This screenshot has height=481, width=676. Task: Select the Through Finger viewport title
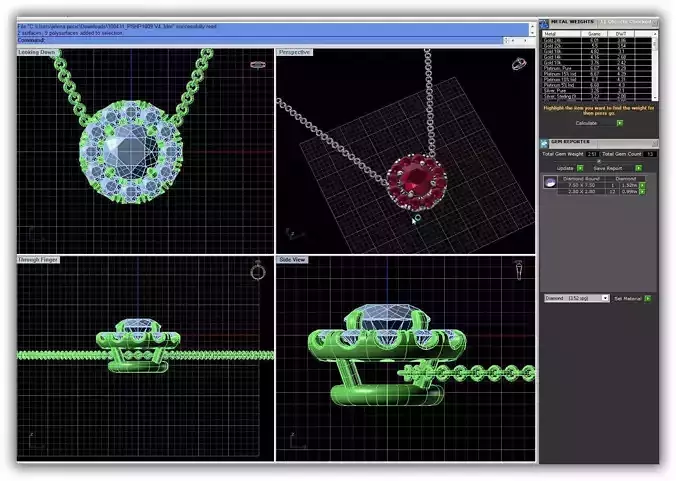(x=38, y=260)
